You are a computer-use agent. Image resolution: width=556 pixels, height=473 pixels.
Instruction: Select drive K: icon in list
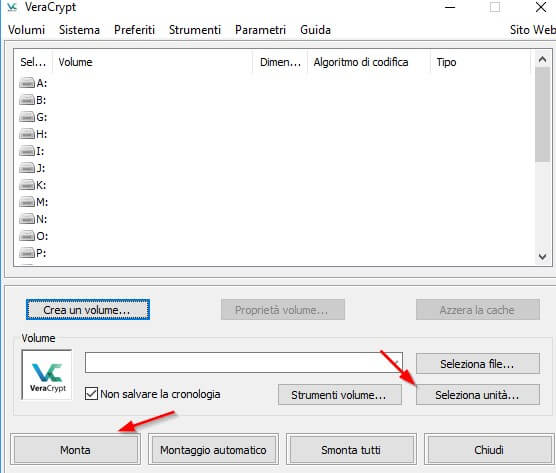coord(27,185)
